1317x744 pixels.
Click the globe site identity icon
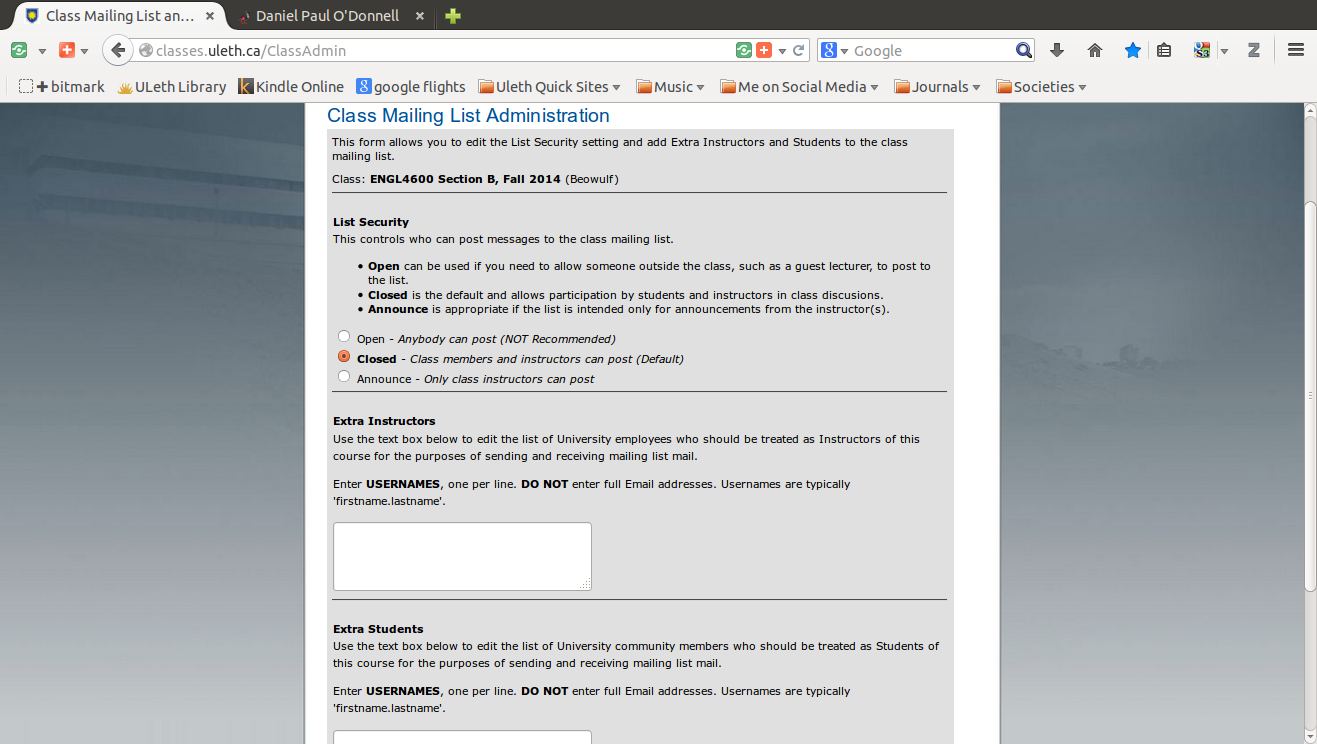pos(146,50)
